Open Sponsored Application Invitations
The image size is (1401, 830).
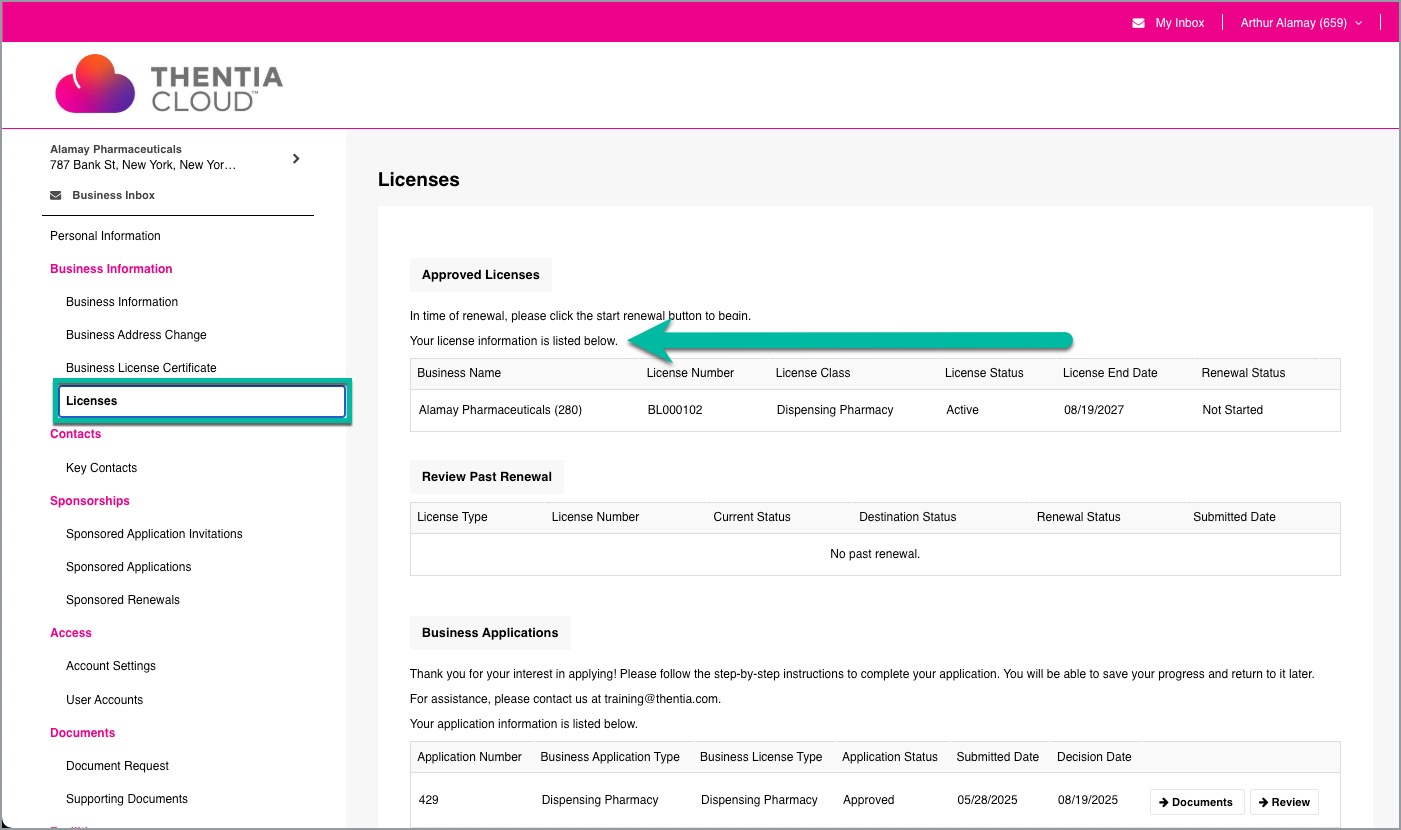pos(154,534)
